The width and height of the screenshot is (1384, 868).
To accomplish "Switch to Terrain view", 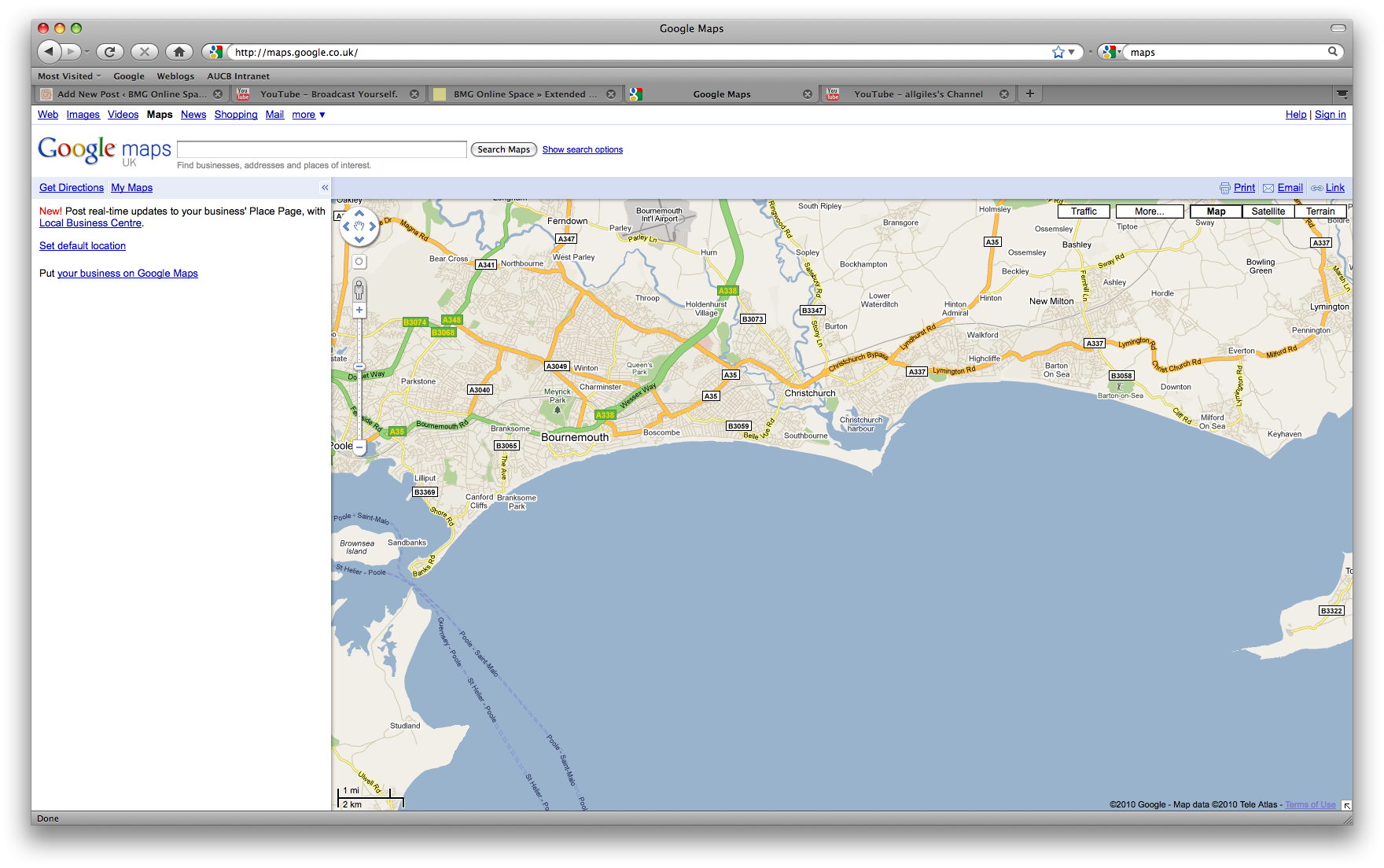I will click(x=1320, y=211).
